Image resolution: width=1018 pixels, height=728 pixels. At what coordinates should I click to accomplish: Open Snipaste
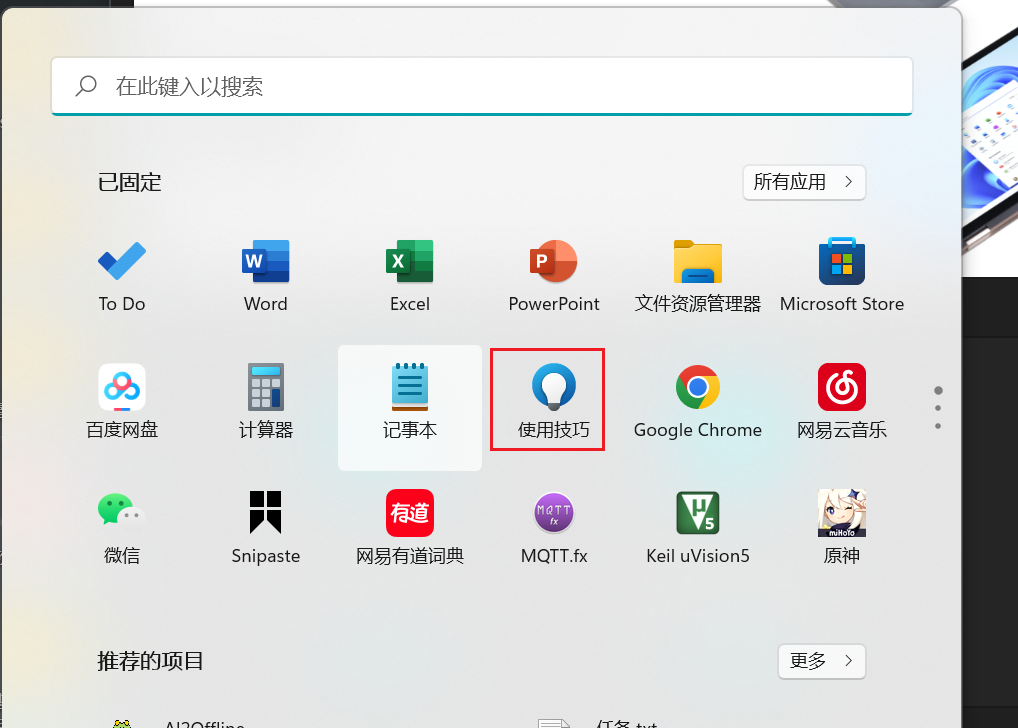pos(266,528)
